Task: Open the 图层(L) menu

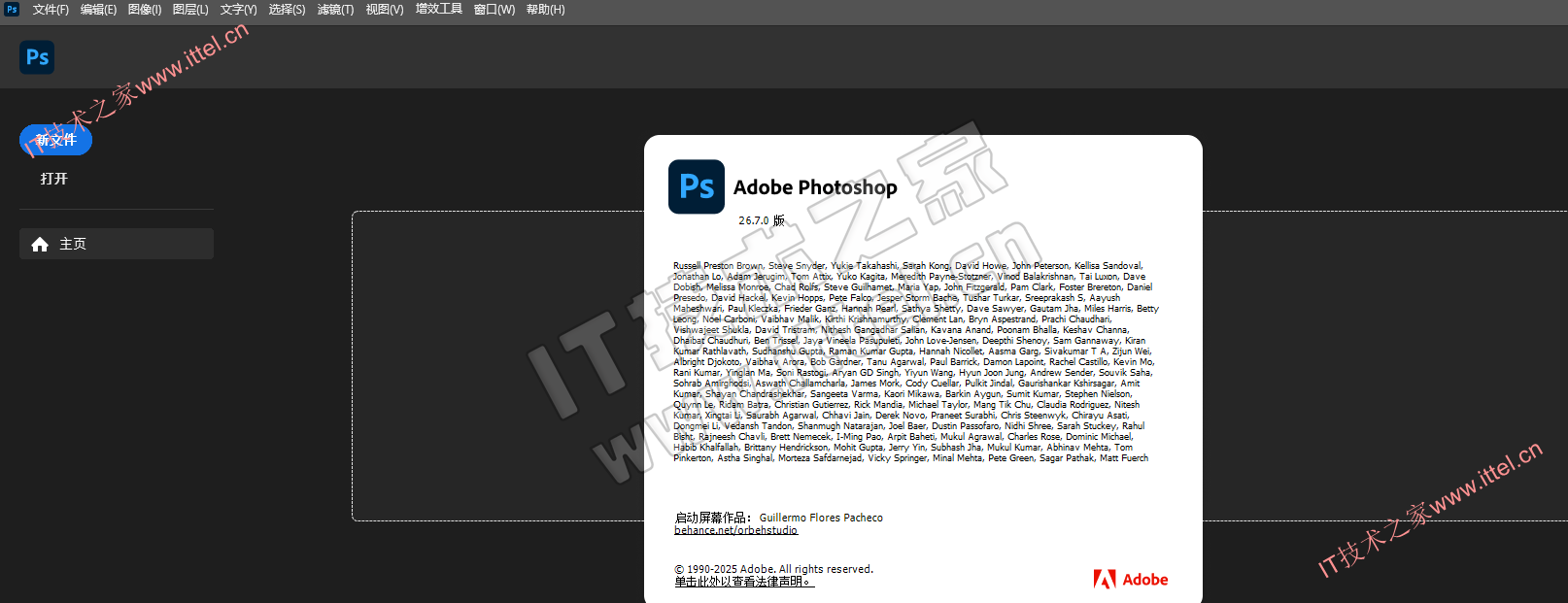Action: [190, 10]
